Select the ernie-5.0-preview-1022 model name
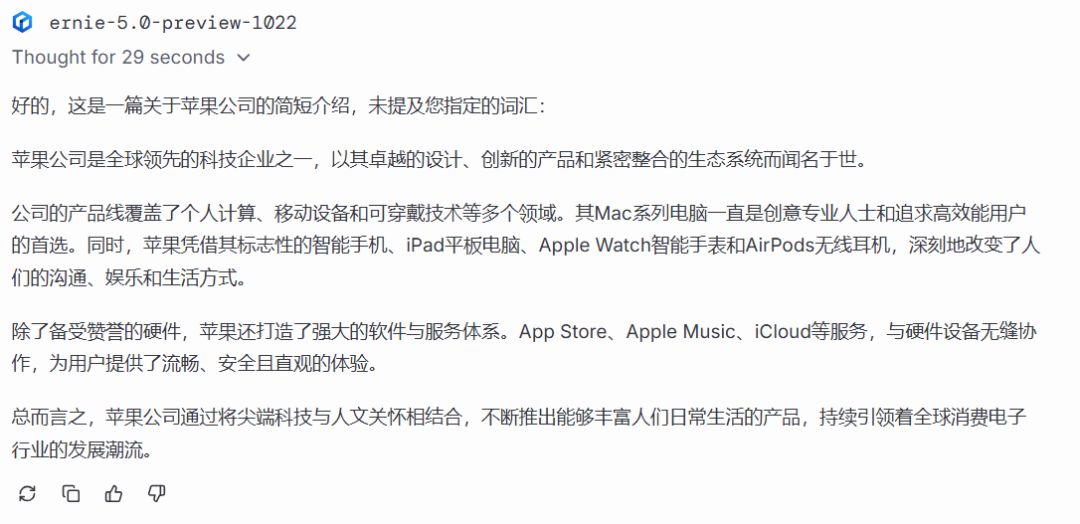 coord(173,23)
